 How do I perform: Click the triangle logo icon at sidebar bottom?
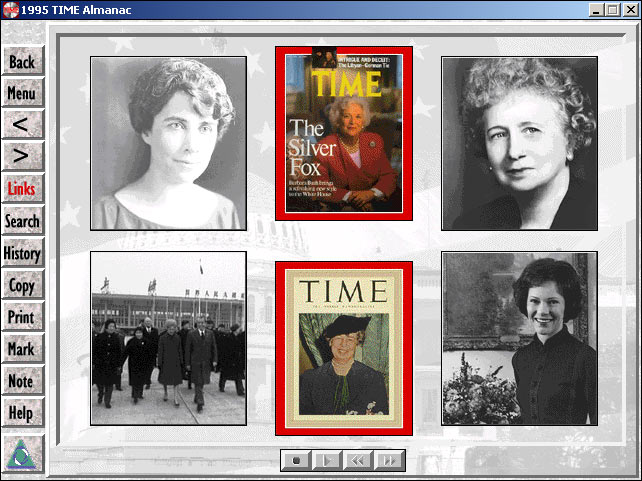click(22, 452)
